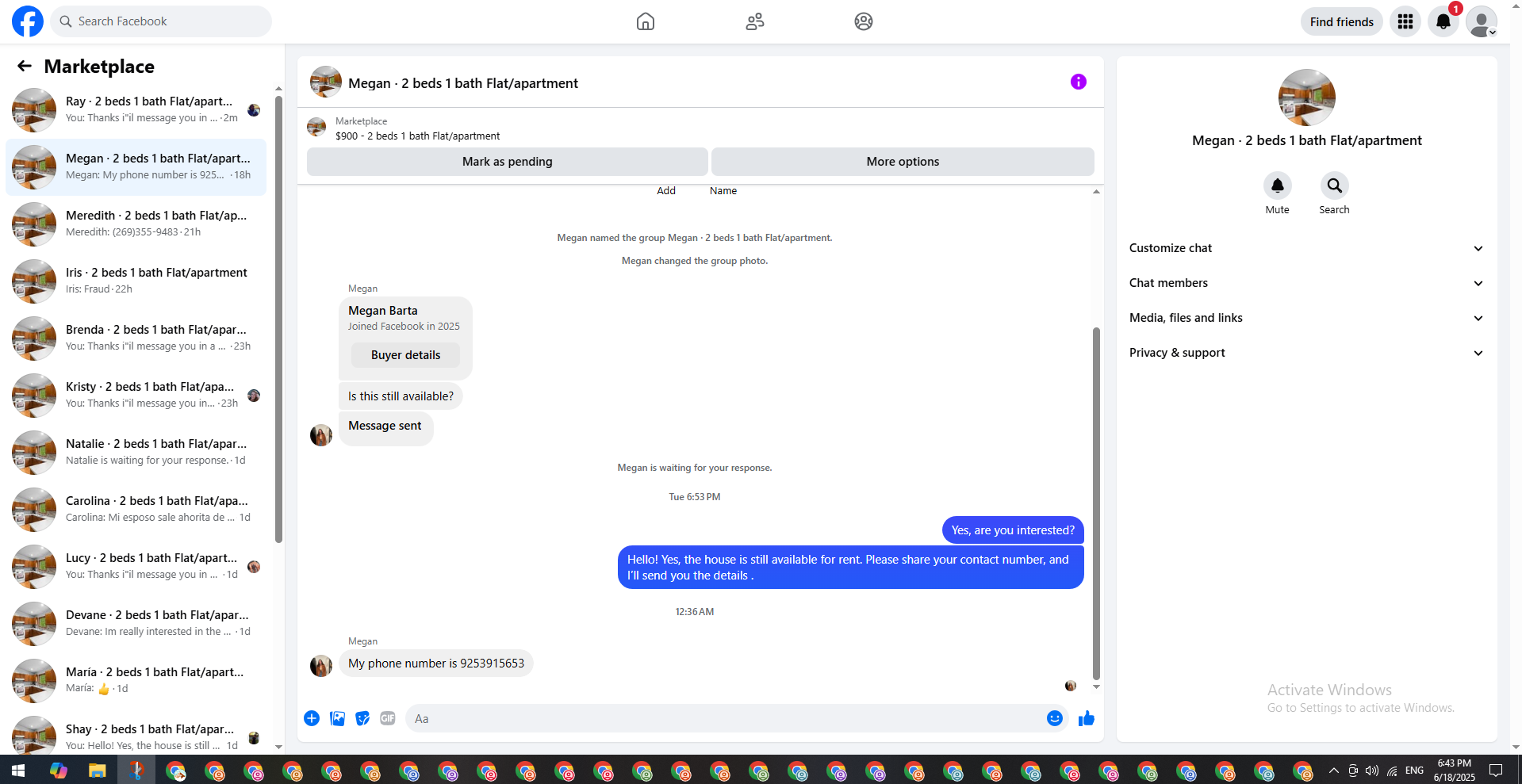
Task: Open the Windows Start menu
Action: pos(18,771)
